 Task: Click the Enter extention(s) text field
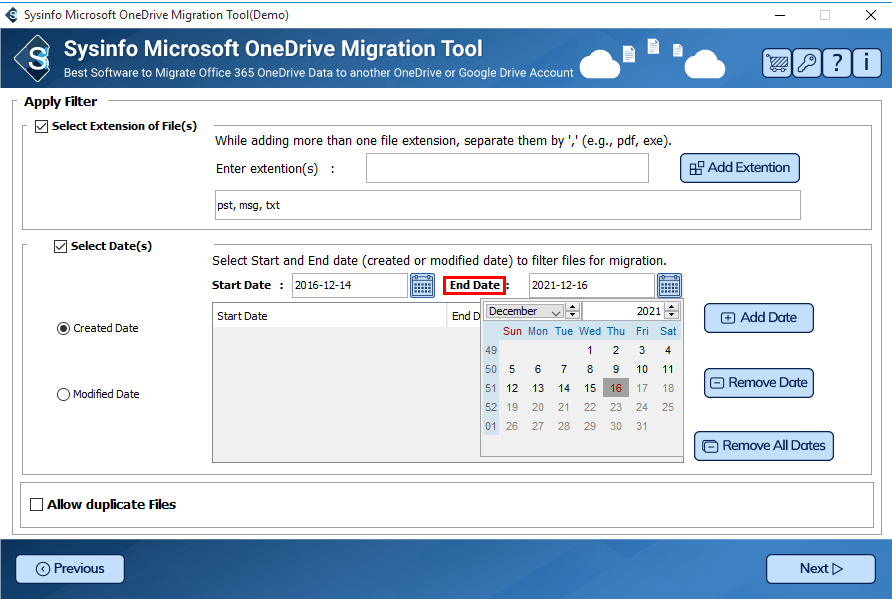(506, 168)
